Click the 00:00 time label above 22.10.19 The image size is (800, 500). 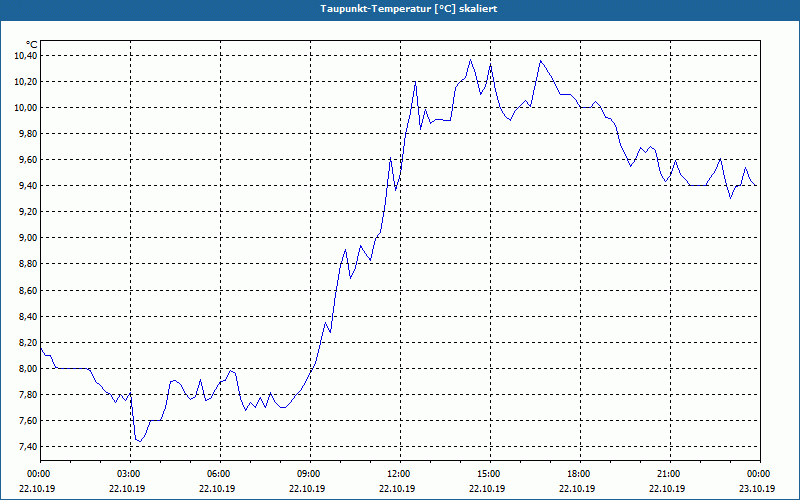click(x=38, y=474)
